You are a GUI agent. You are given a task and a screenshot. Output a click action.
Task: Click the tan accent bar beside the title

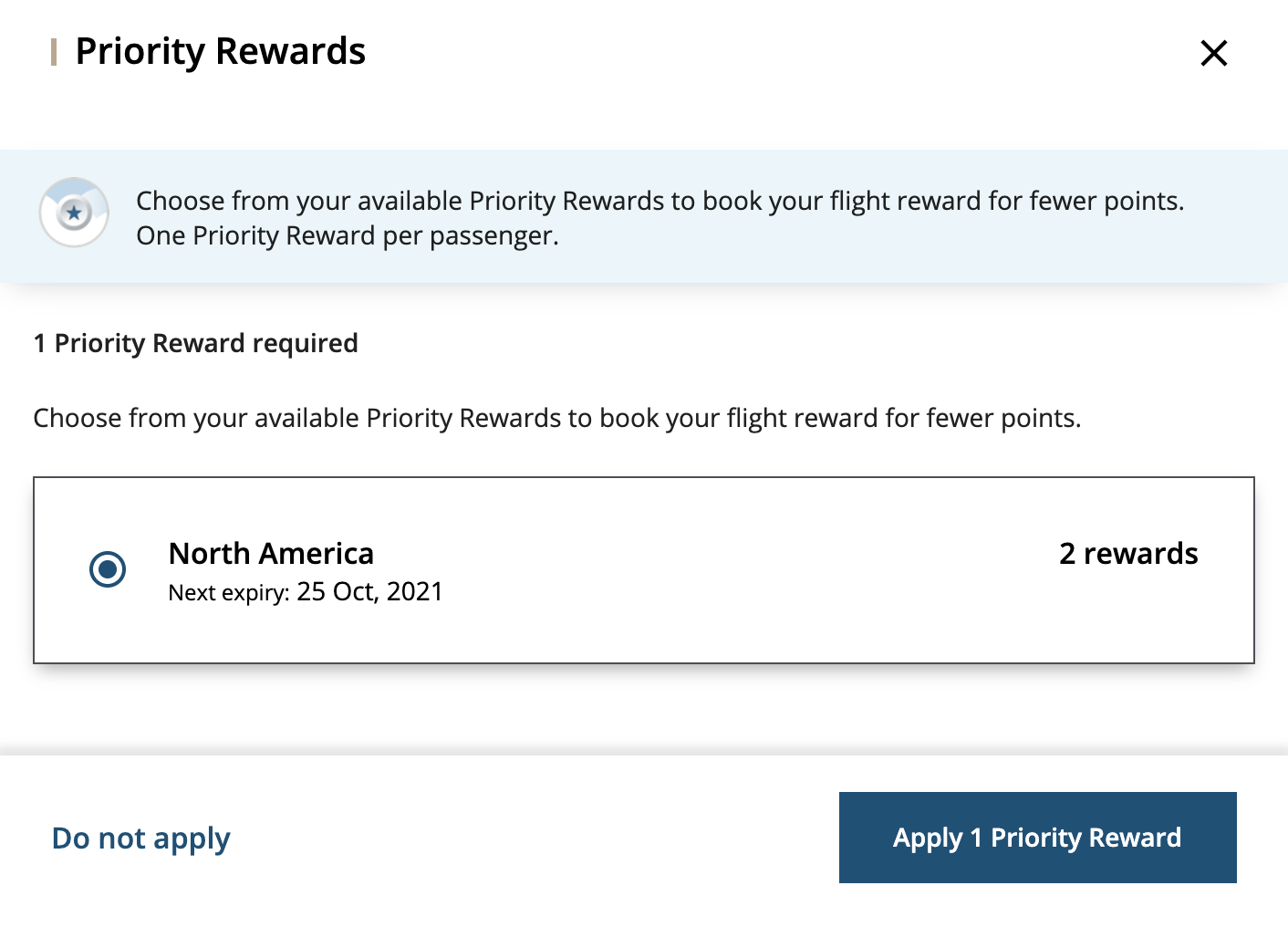tap(54, 52)
